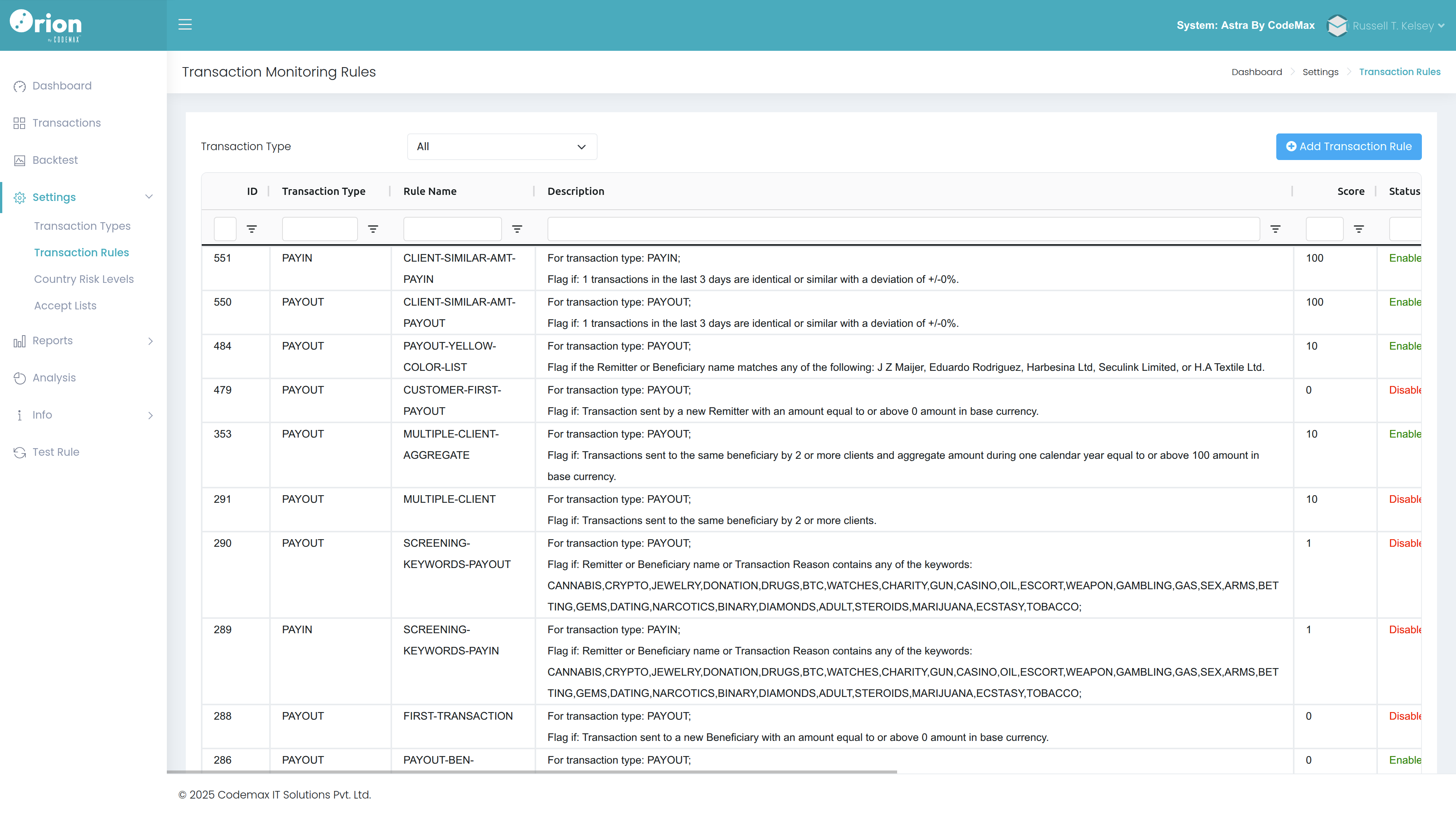The image size is (1456, 819).
Task: Open the Transaction Type All dropdown
Action: [502, 147]
